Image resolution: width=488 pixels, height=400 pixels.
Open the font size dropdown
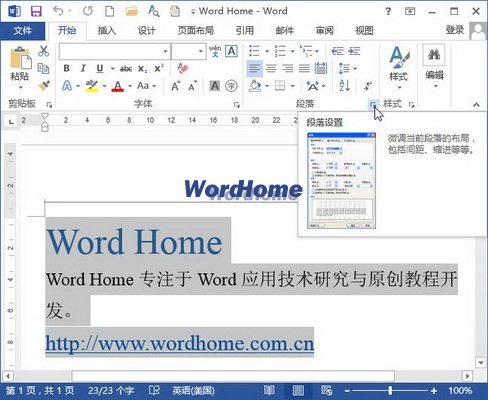tap(200, 51)
